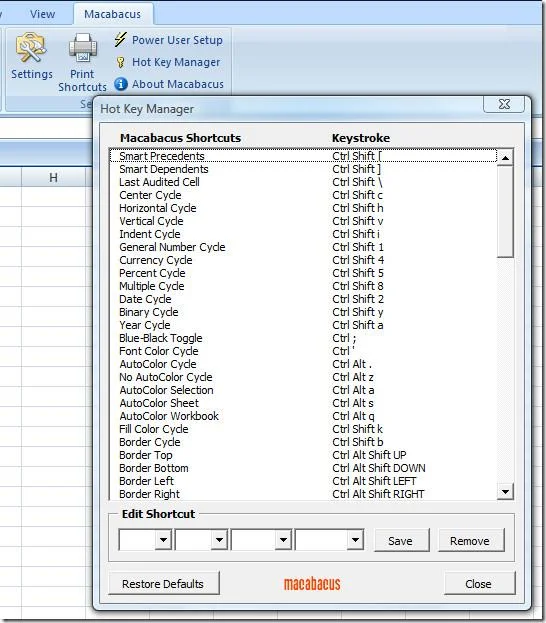Select column H header in spreadsheet
The width and height of the screenshot is (546, 623).
click(53, 177)
